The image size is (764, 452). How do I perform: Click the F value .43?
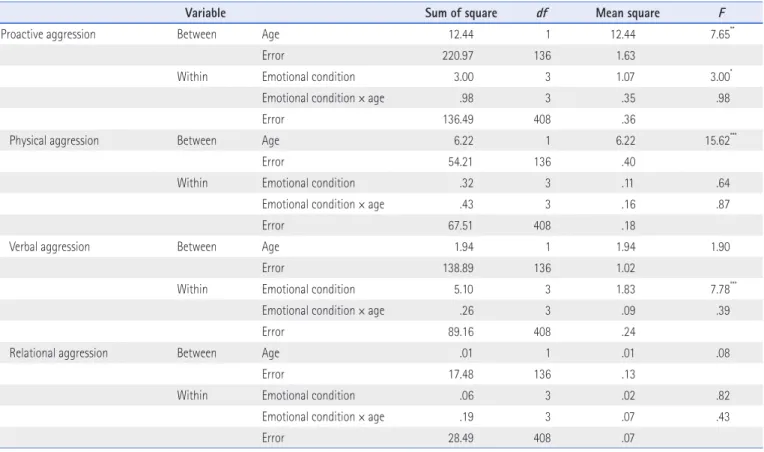pyautogui.click(x=723, y=417)
